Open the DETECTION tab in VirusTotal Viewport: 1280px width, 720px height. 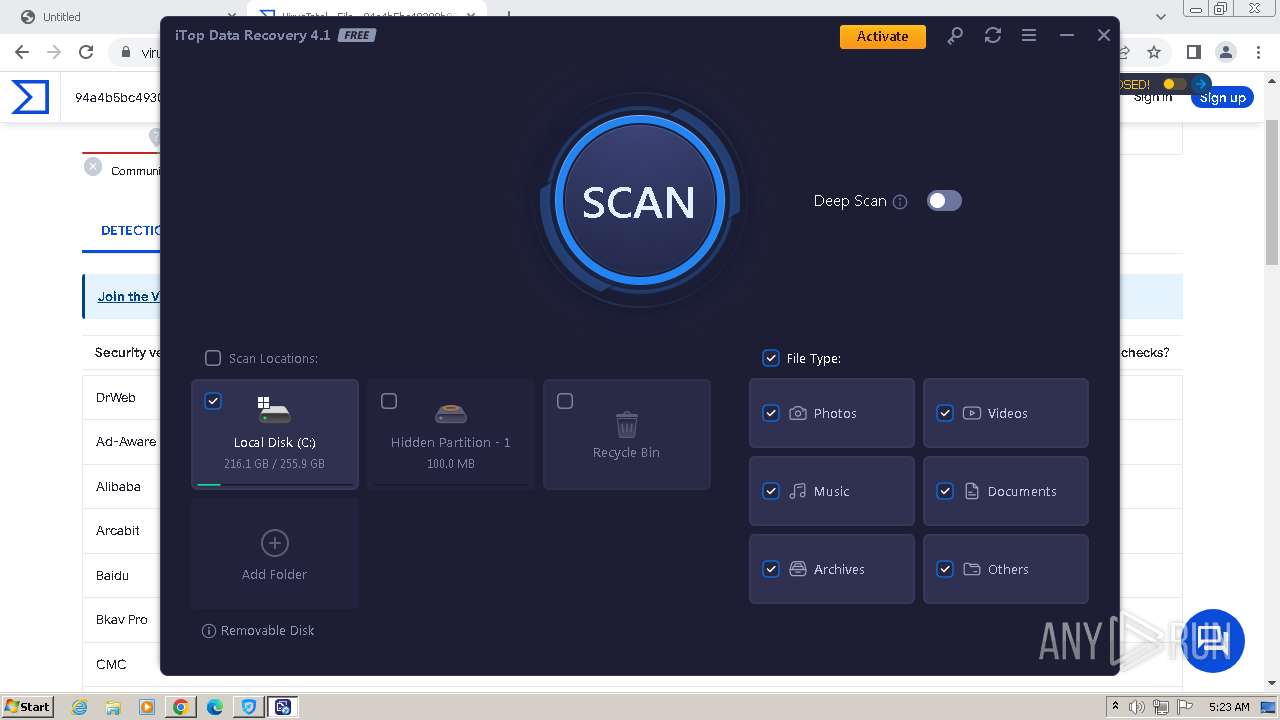(x=130, y=230)
